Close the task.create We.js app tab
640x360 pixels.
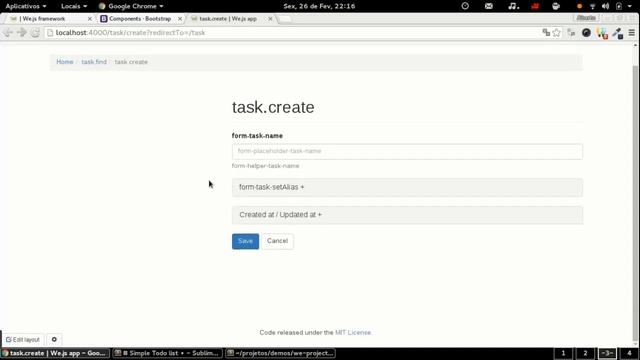coord(270,19)
